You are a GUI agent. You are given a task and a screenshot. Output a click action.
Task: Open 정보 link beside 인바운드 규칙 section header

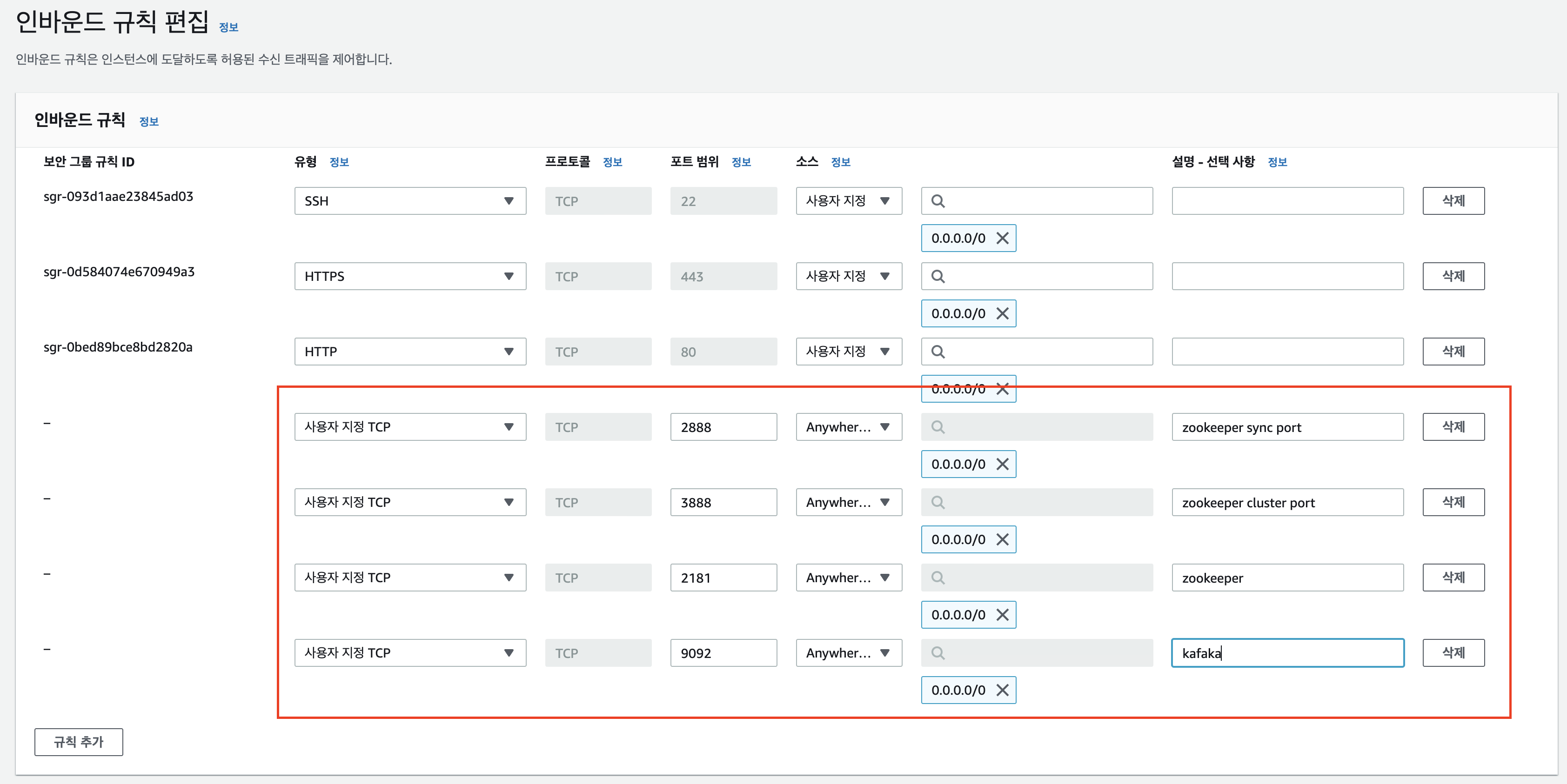tap(149, 121)
